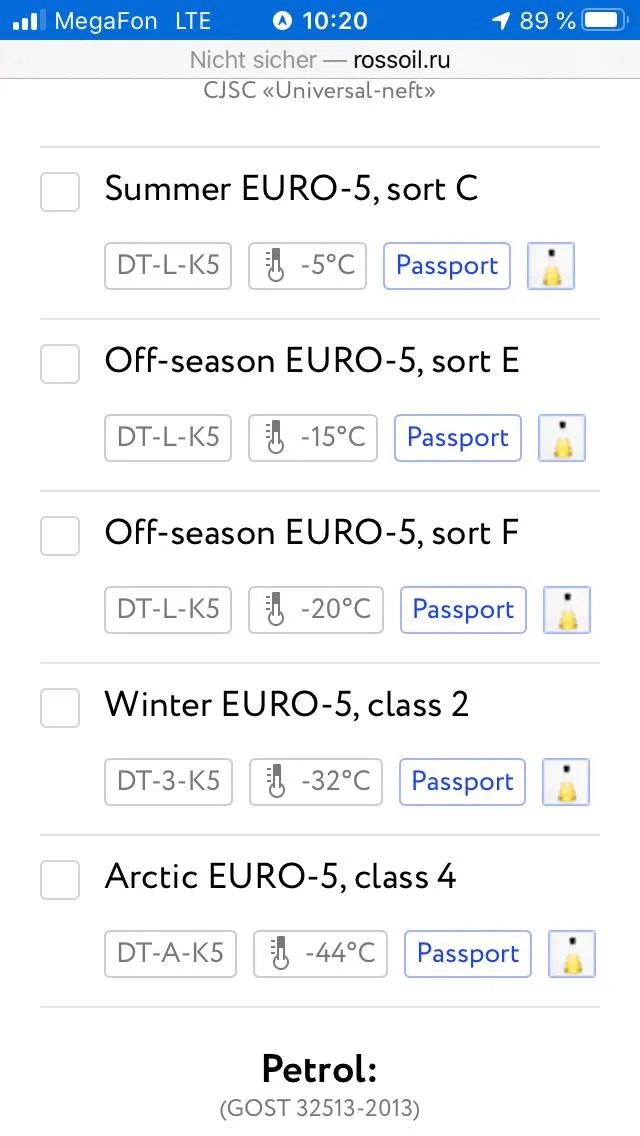Tap the DT-3-K5 grade tag
The height and width of the screenshot is (1136, 640).
pos(168,782)
